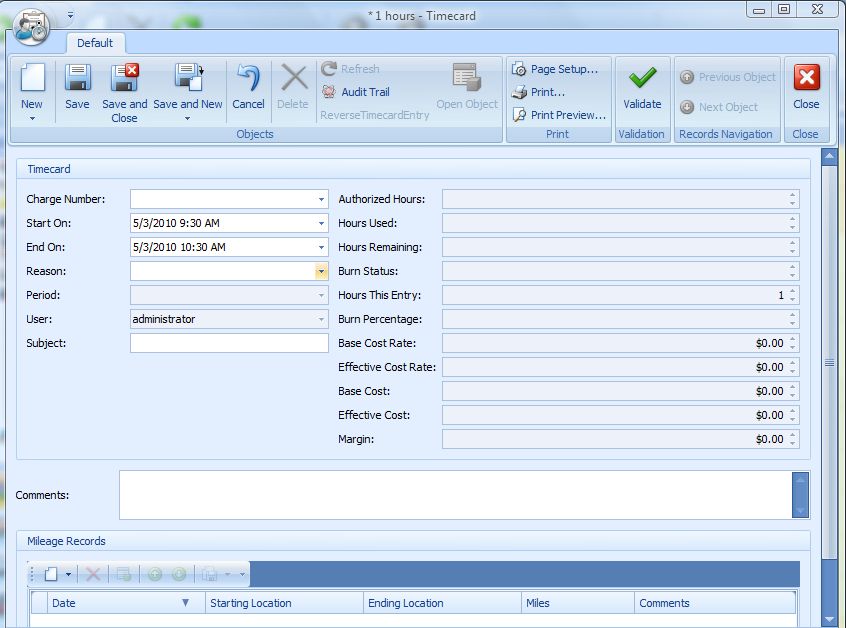Screen dimensions: 846x628
Task: Click the mileage toolbar down arrow icon
Action: tap(179, 574)
